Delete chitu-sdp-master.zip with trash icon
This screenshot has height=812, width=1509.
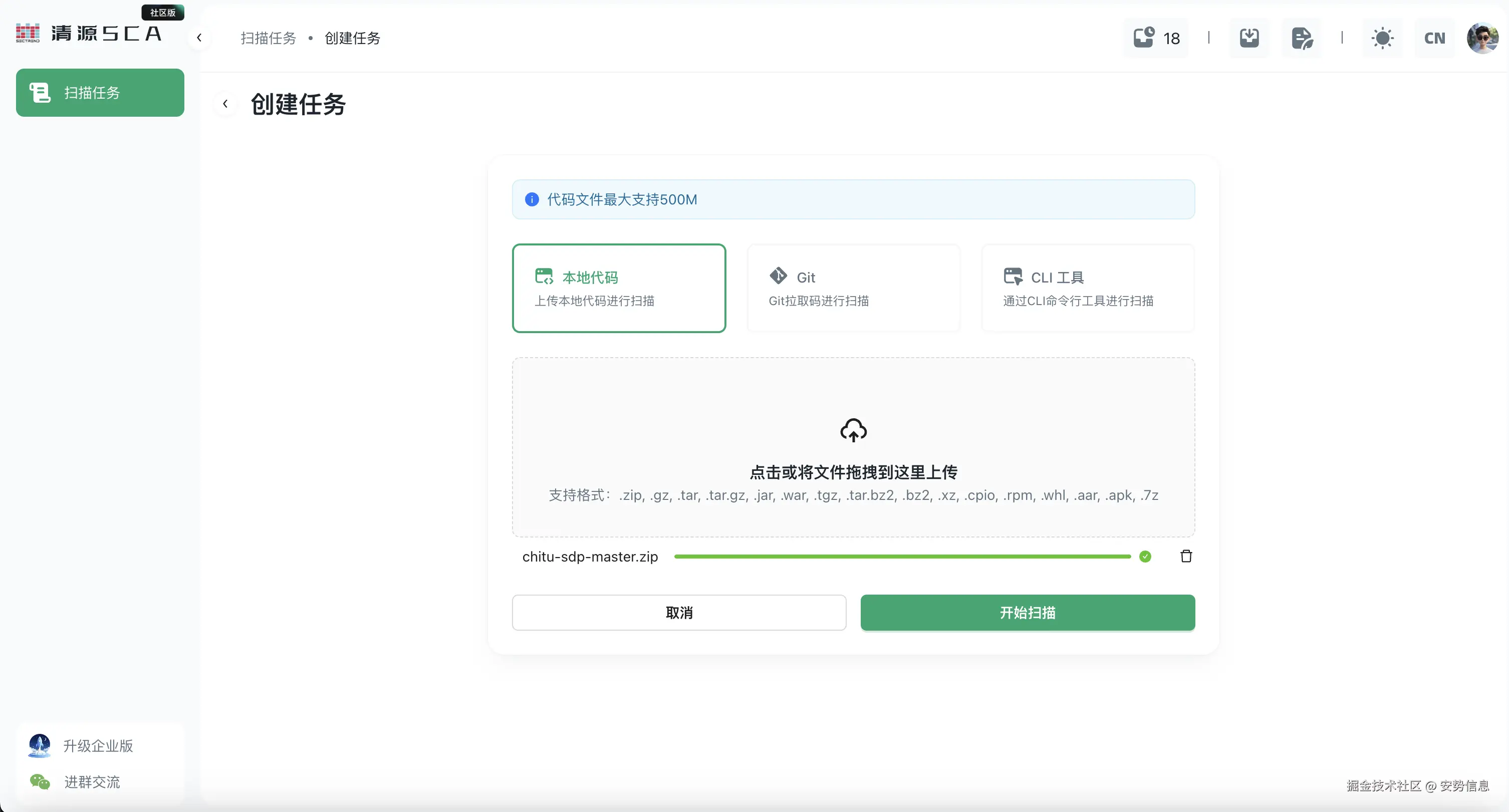(1186, 557)
